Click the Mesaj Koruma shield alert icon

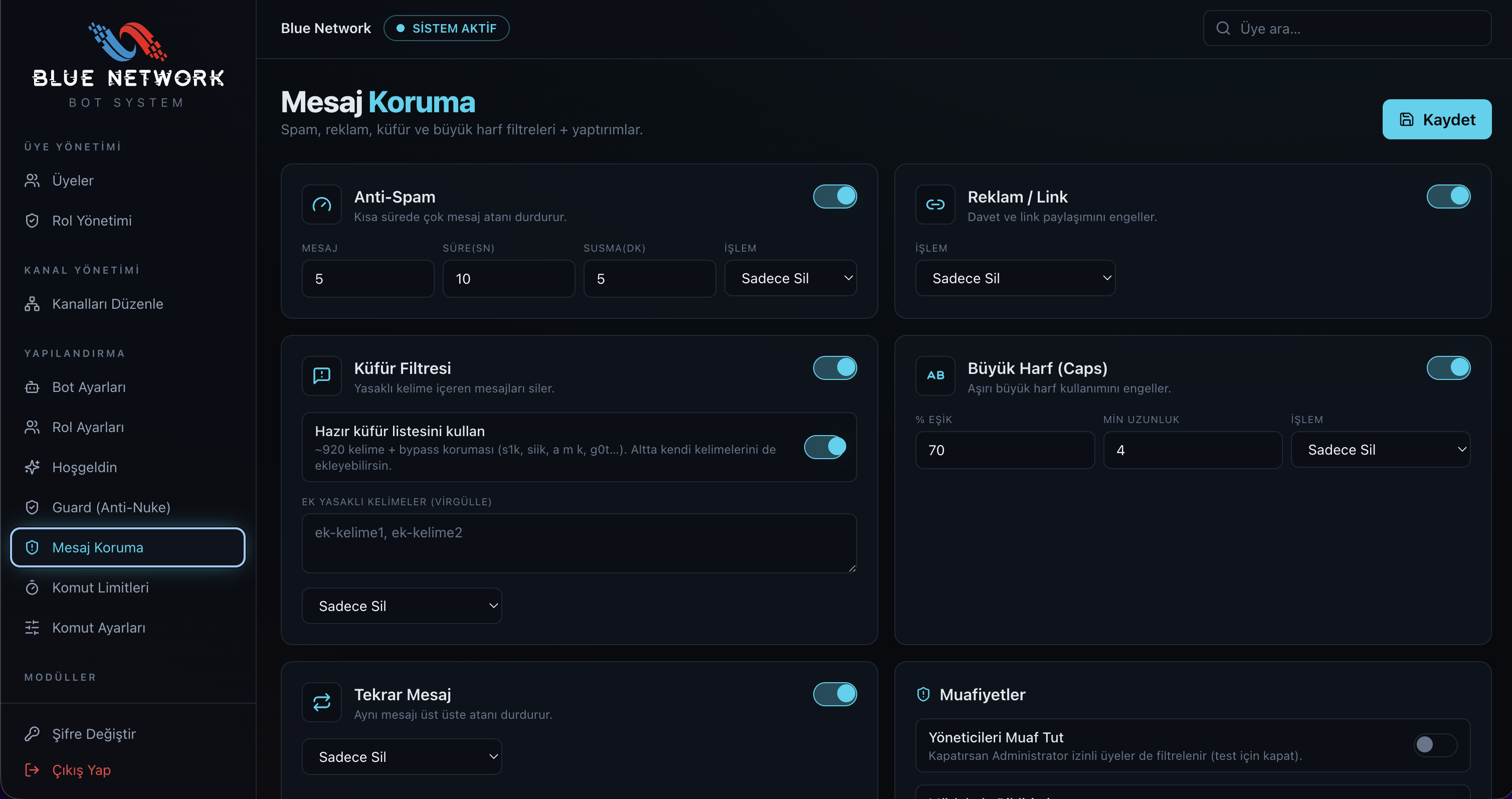[32, 547]
